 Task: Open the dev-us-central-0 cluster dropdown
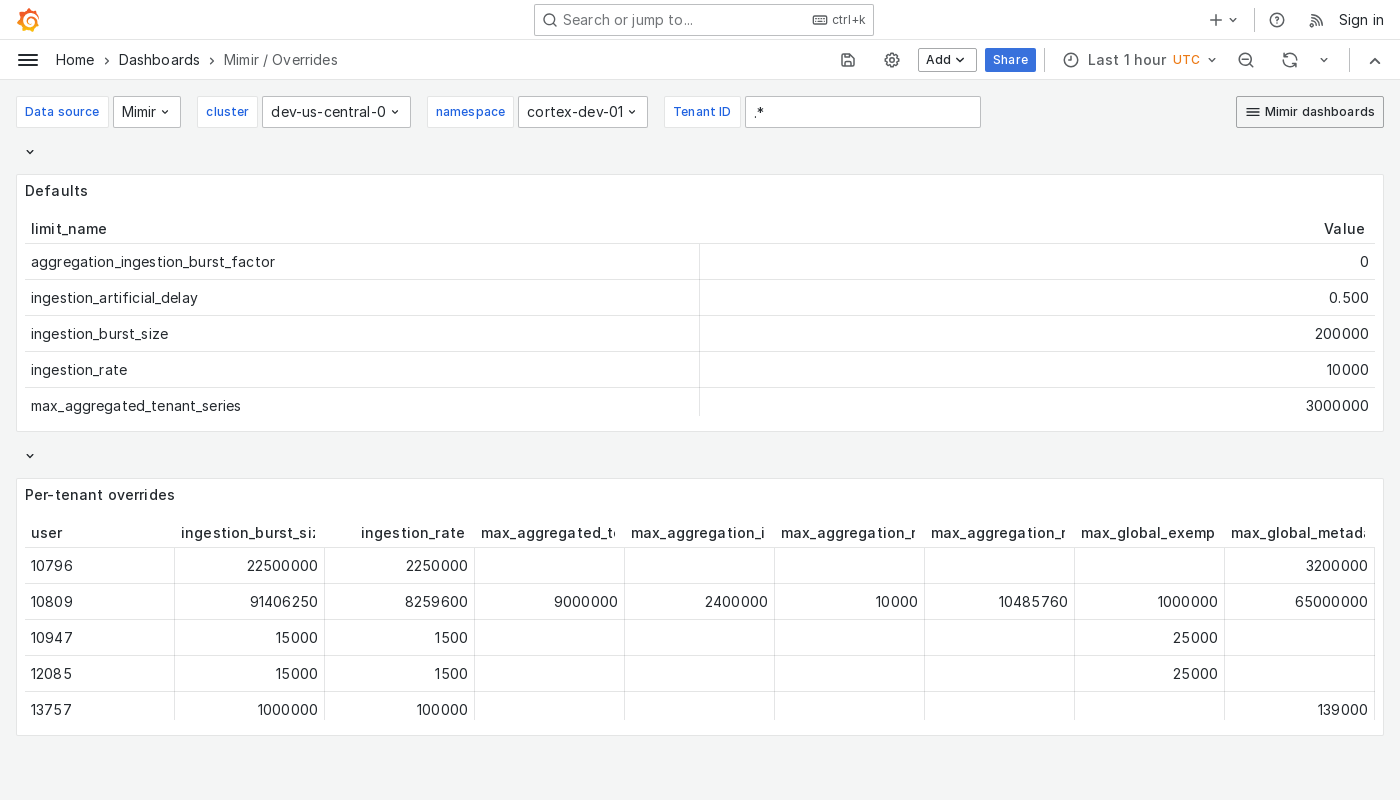pyautogui.click(x=336, y=112)
